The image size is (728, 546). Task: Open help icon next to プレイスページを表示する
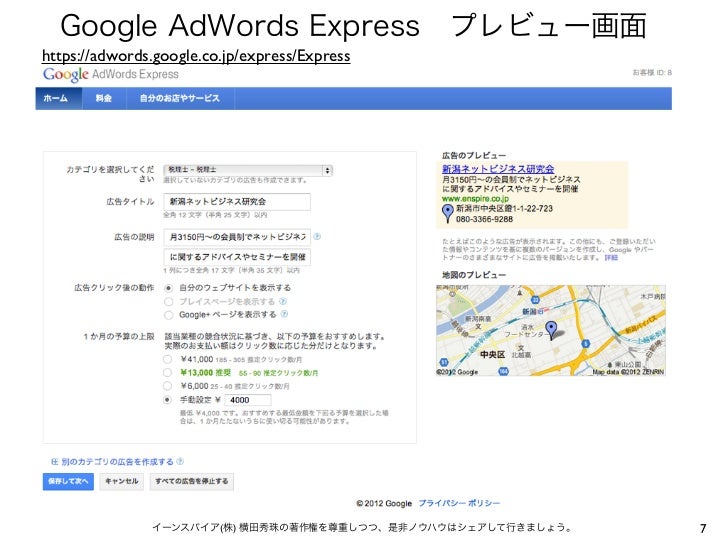(x=283, y=301)
